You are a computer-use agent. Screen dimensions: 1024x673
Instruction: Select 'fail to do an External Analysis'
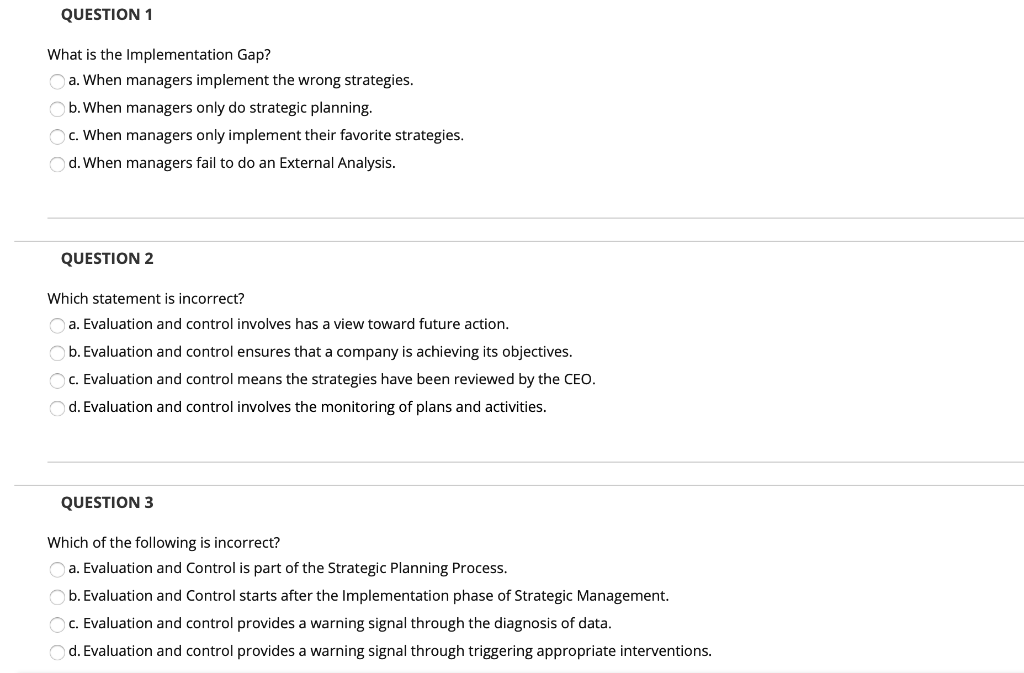click(58, 164)
